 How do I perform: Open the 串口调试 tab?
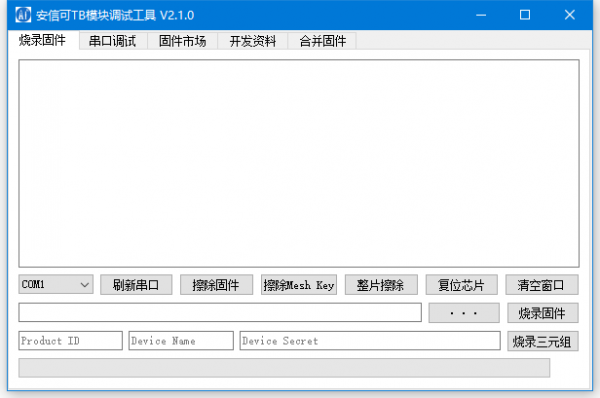pos(112,41)
